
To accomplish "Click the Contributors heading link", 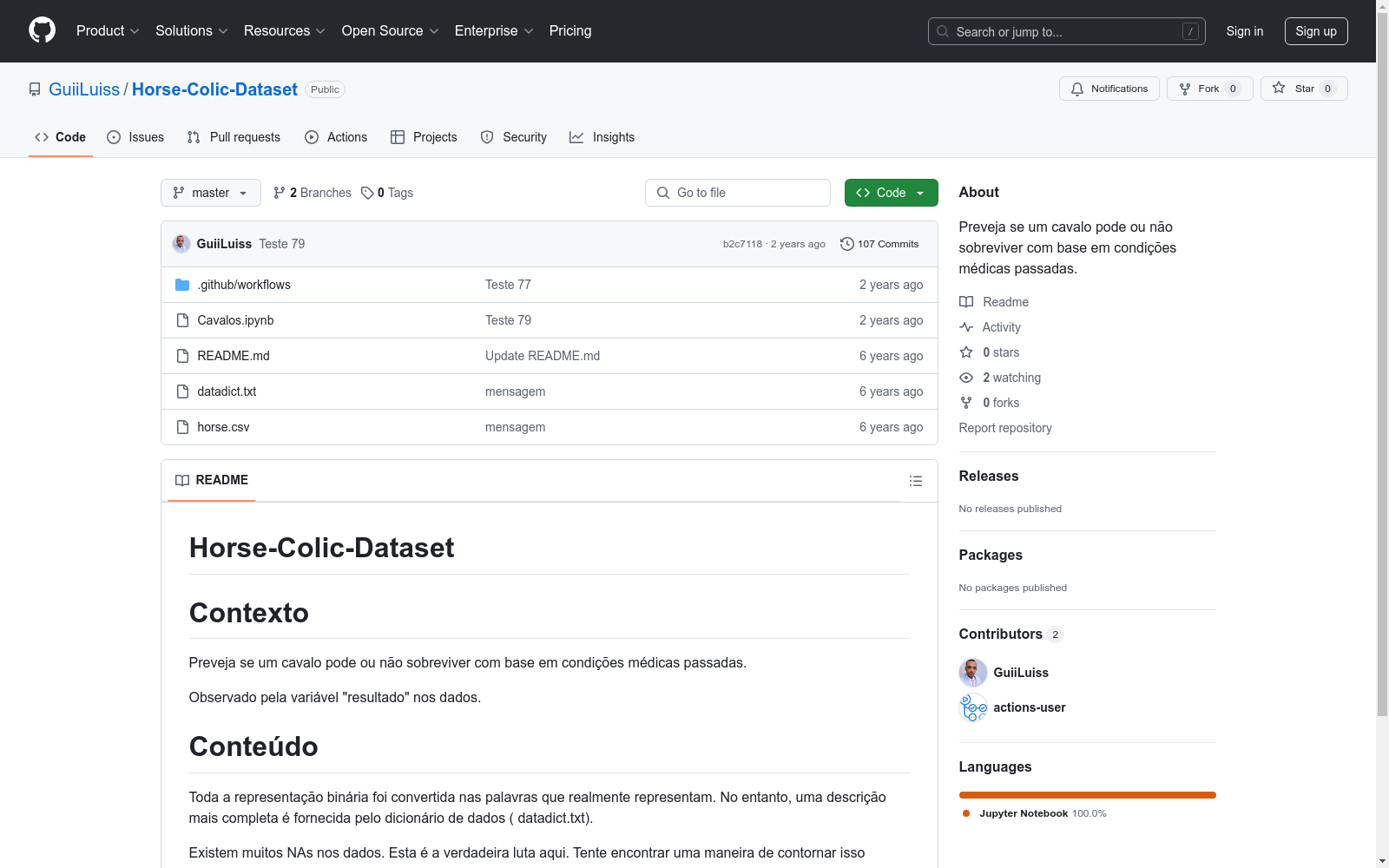I will [x=1011, y=634].
